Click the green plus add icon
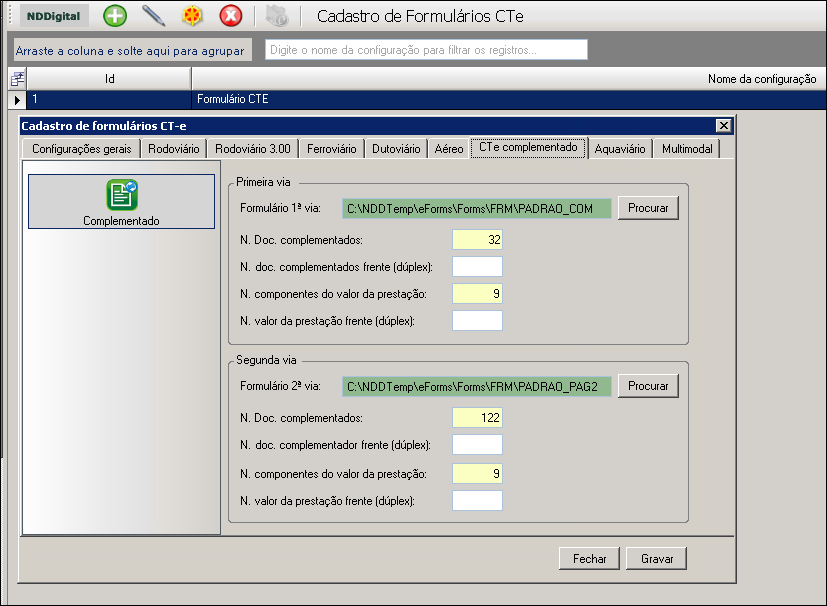 (115, 16)
